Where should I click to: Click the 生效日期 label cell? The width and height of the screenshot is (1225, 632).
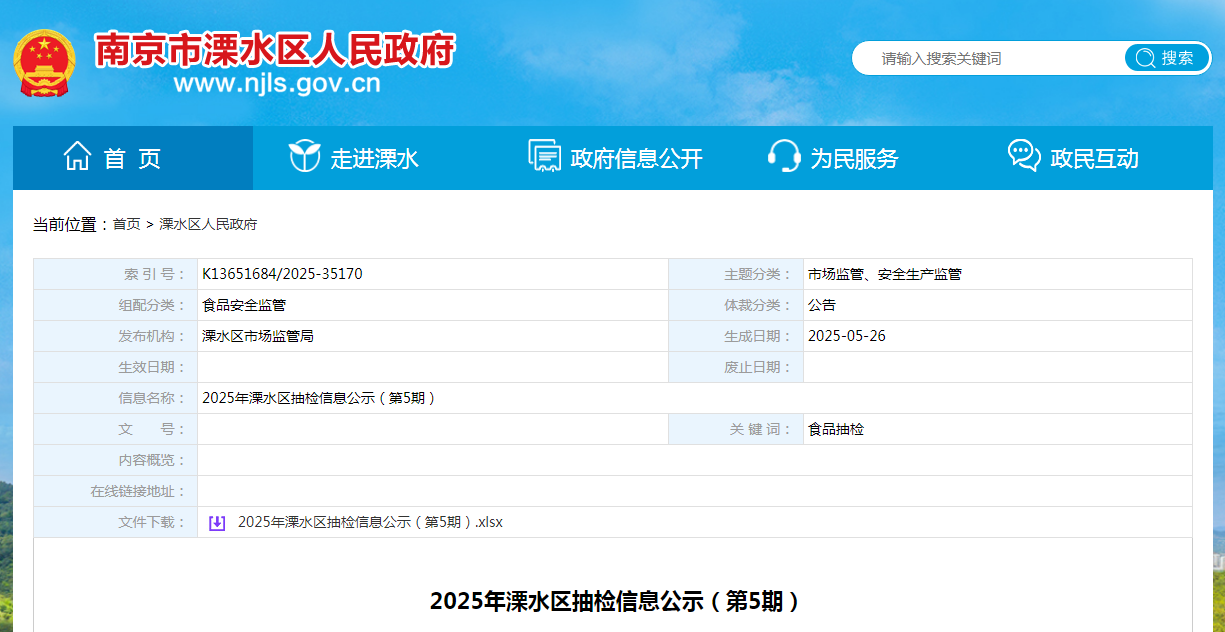click(x=115, y=367)
